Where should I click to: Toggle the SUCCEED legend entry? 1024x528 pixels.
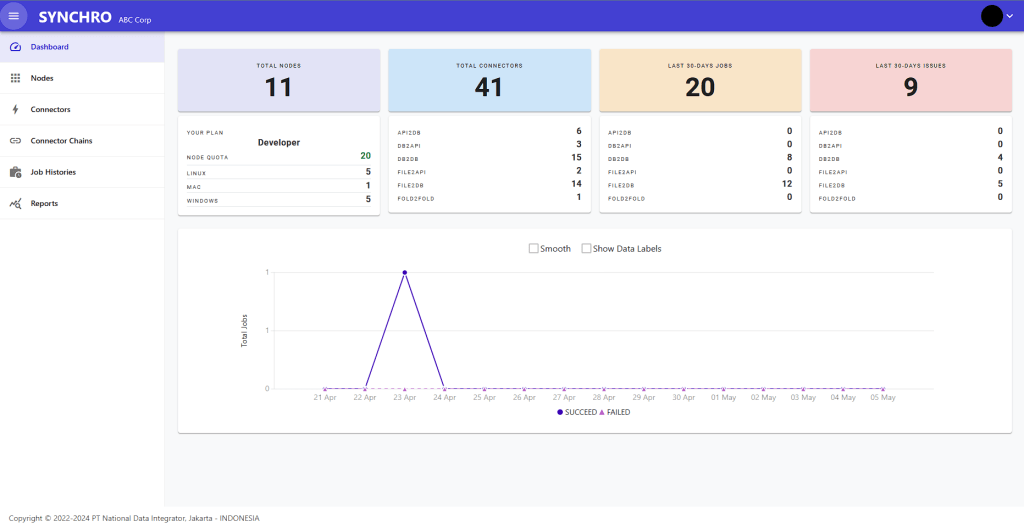(x=577, y=412)
